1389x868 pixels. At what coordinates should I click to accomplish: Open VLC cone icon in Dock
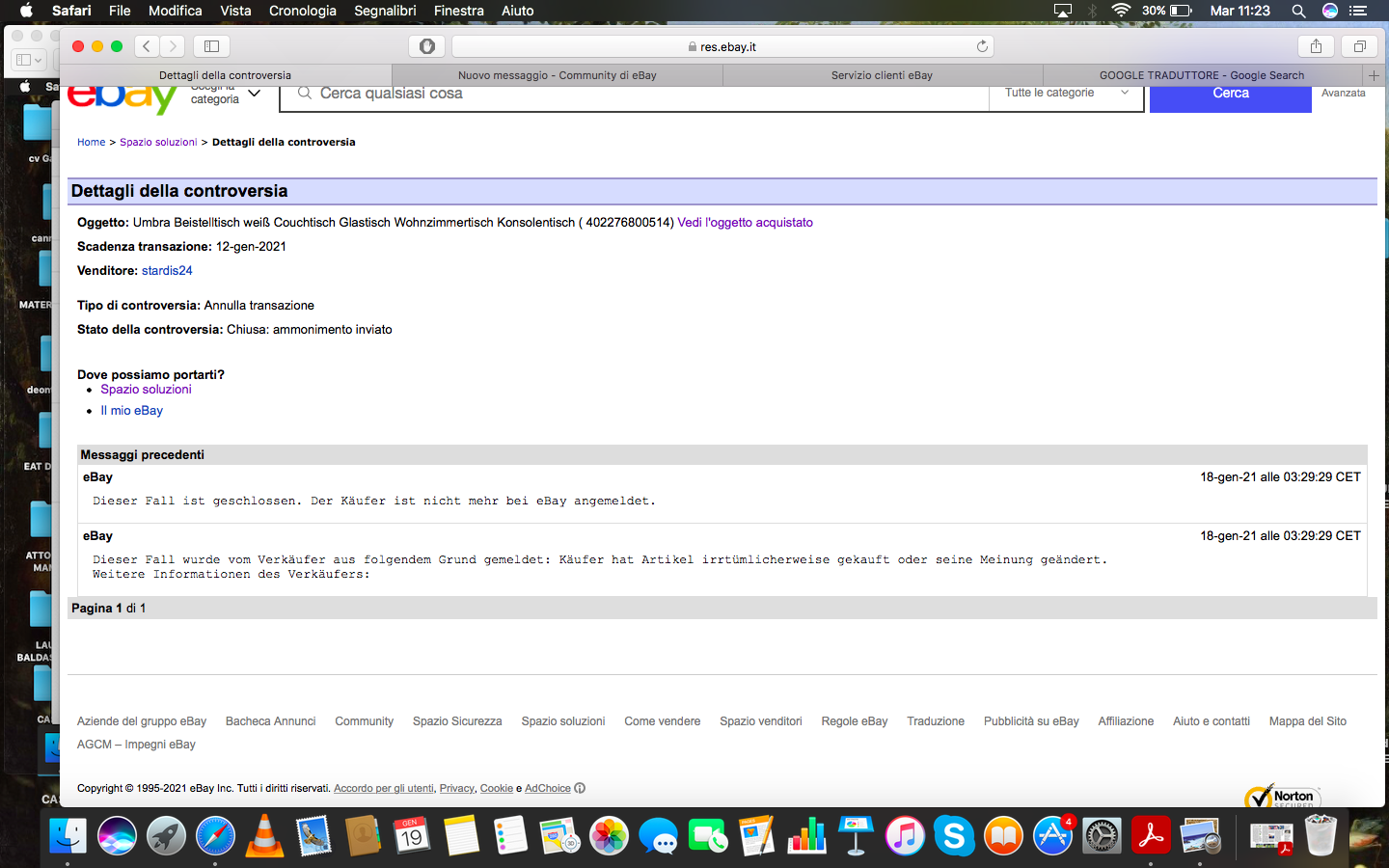click(x=264, y=835)
